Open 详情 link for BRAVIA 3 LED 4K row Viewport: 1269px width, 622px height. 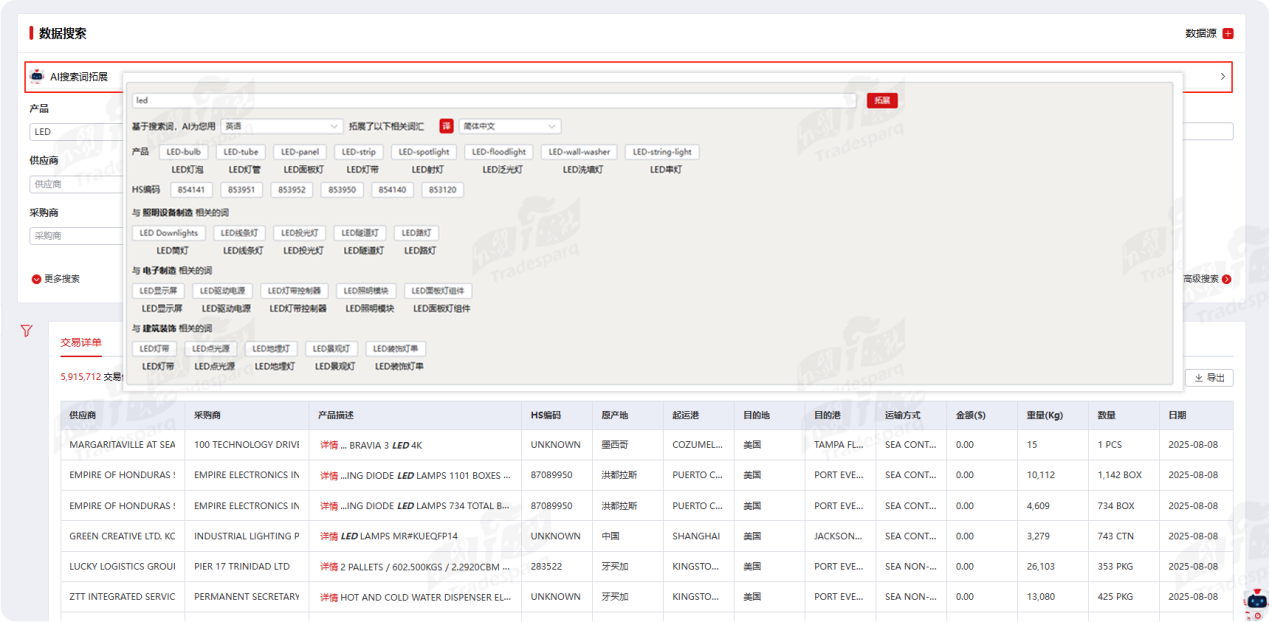[x=328, y=445]
